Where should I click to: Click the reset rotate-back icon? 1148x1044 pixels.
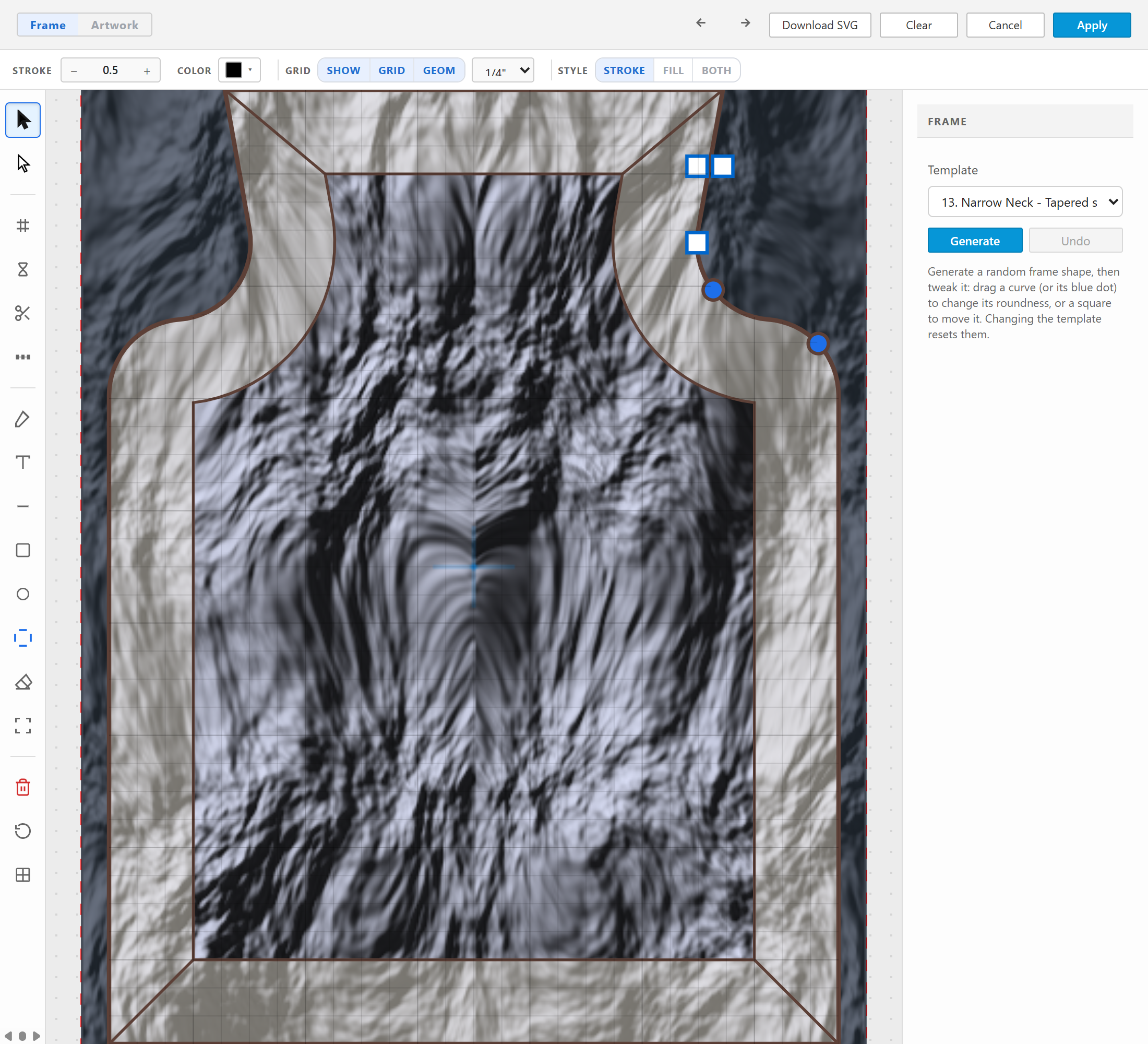click(23, 831)
